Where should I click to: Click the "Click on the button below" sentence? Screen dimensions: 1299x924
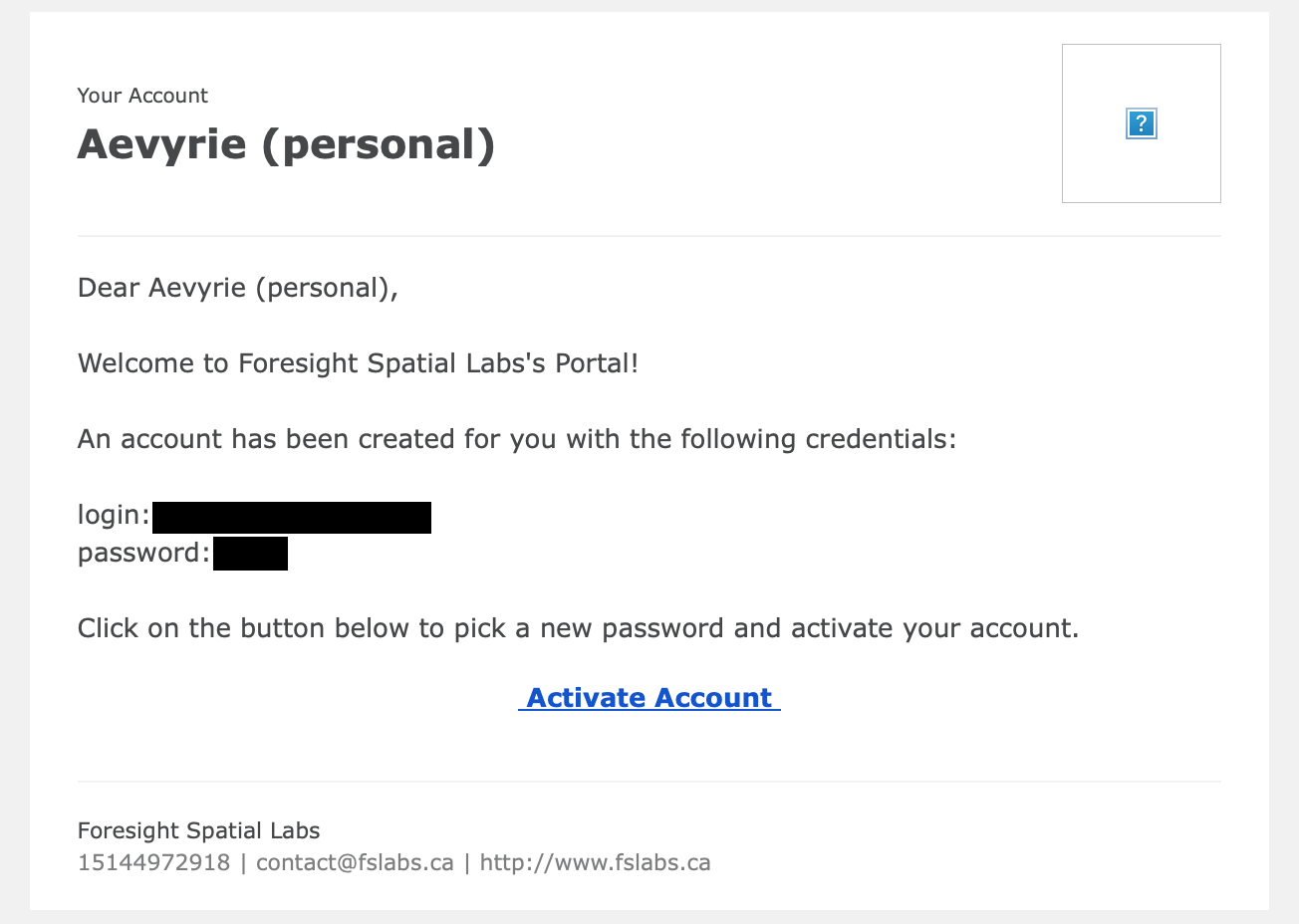[x=578, y=628]
